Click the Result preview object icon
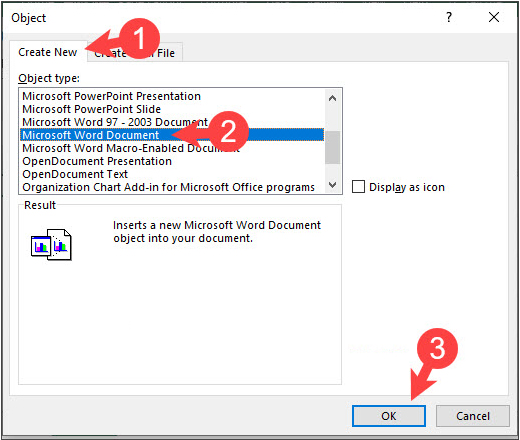Screen dimensions: 520x440 pyautogui.click(x=51, y=245)
